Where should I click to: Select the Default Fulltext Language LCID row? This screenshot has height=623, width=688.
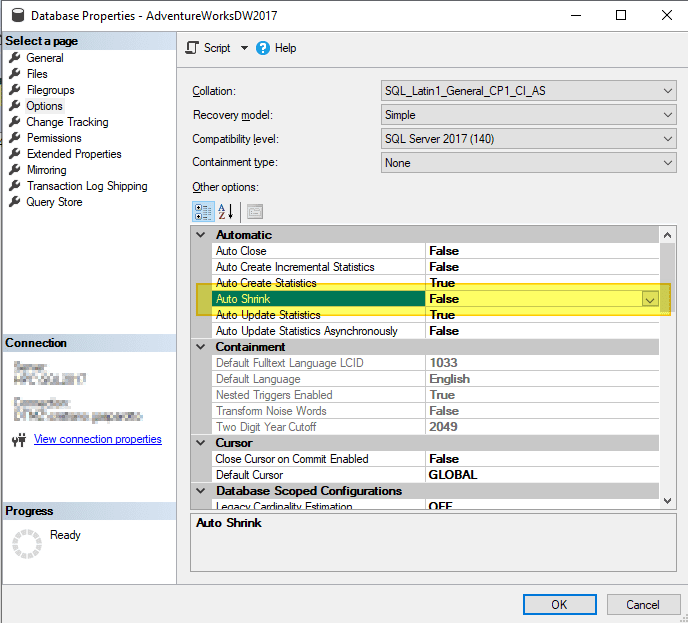coord(435,363)
